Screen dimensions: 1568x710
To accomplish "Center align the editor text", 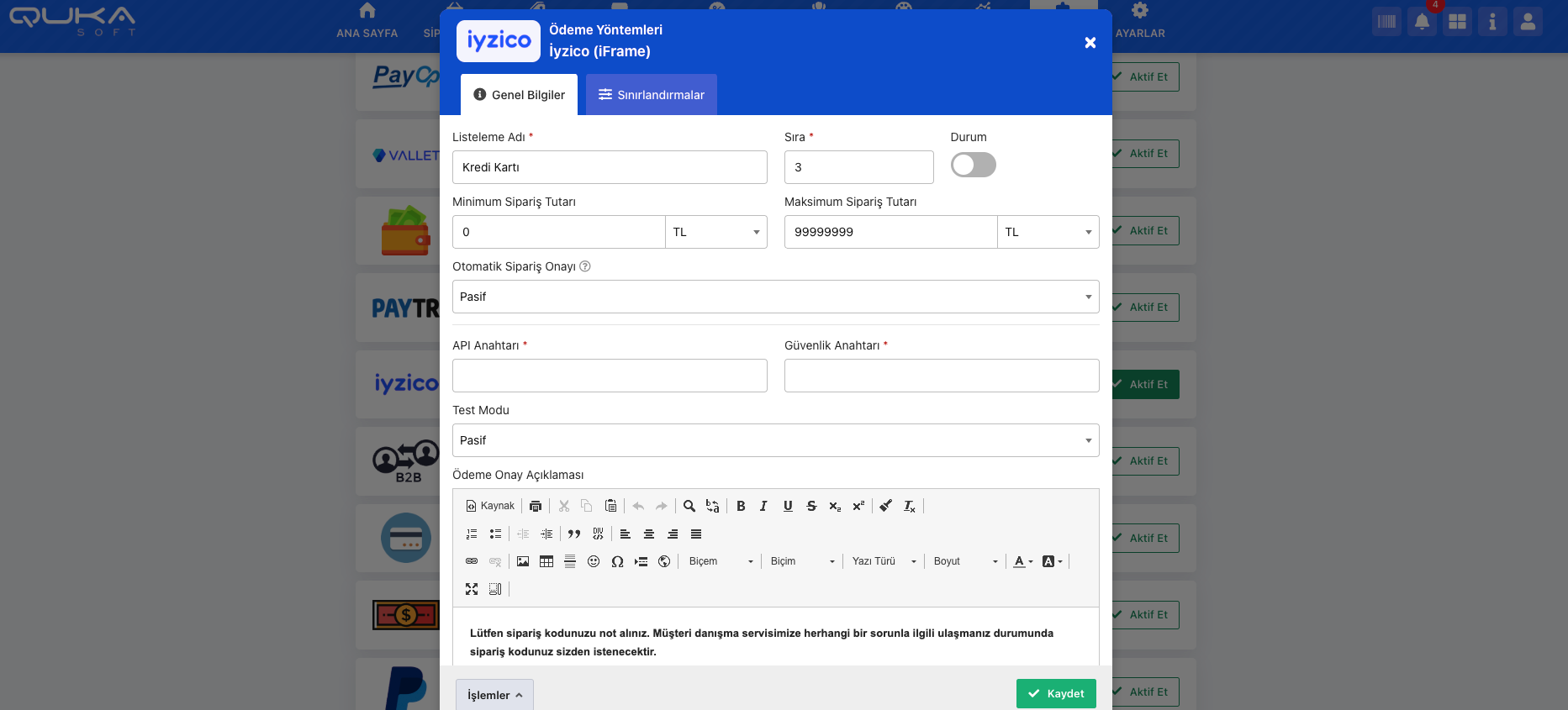I will click(649, 534).
